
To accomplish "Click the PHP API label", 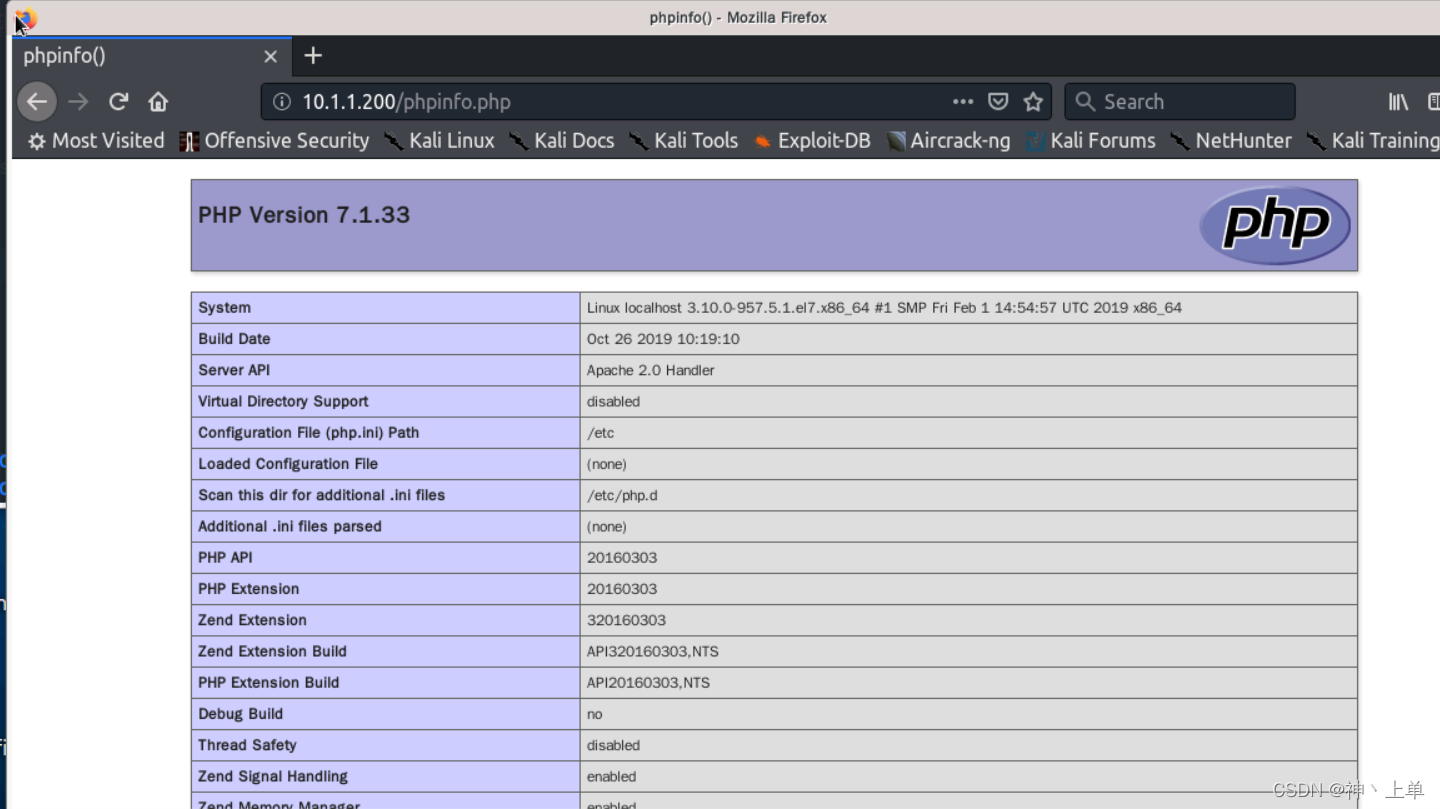I will tap(225, 558).
